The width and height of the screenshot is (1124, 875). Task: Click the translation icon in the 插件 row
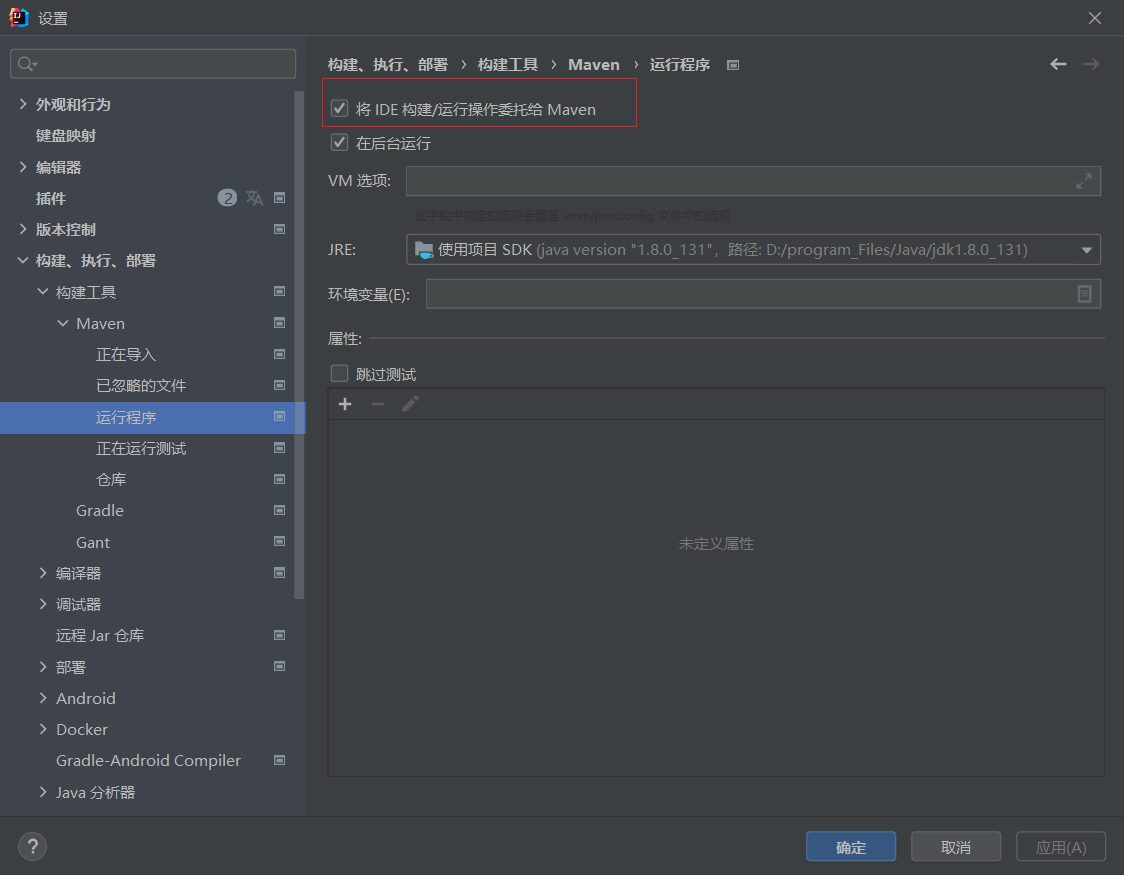point(254,198)
